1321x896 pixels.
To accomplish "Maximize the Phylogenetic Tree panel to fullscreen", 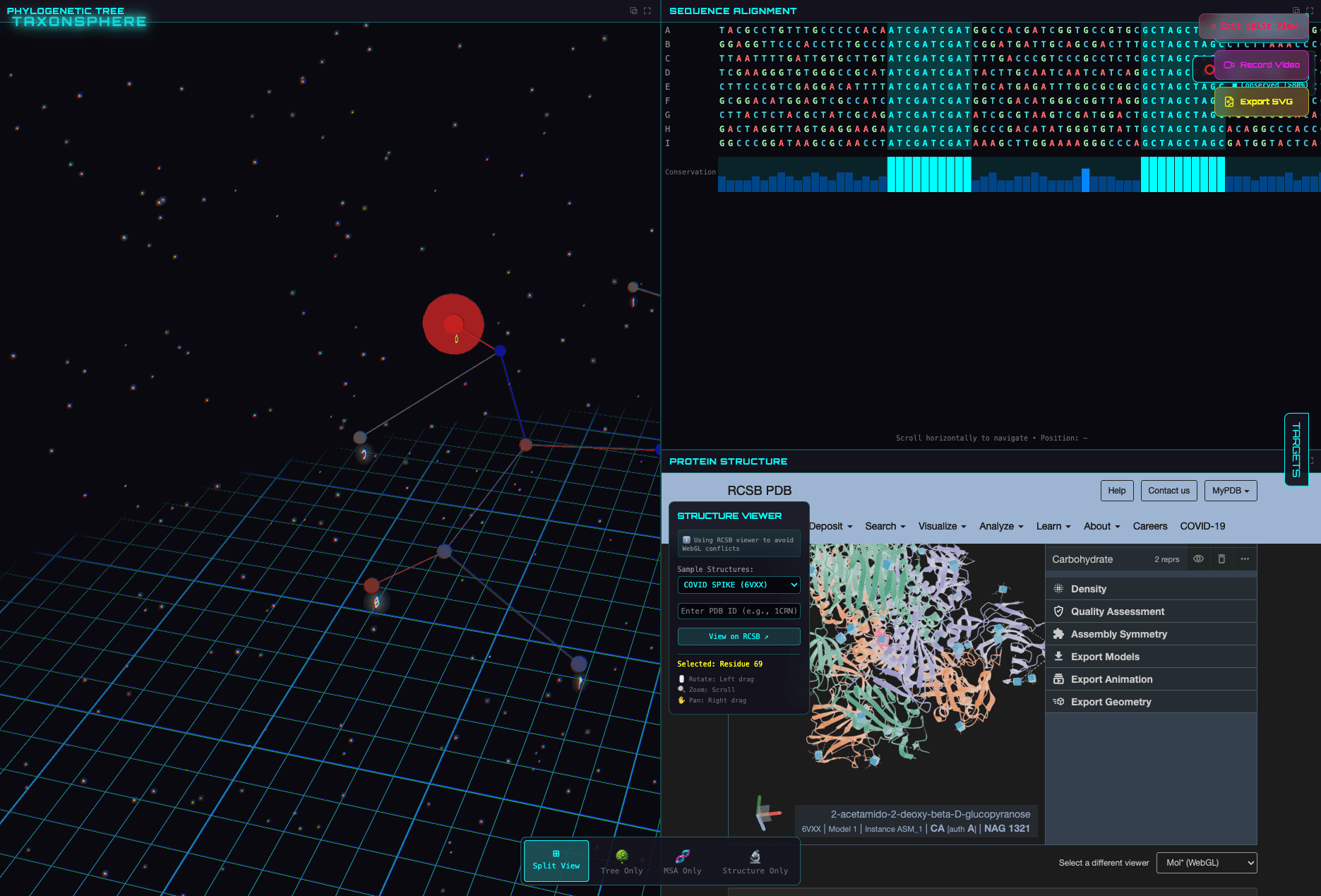I will (647, 11).
